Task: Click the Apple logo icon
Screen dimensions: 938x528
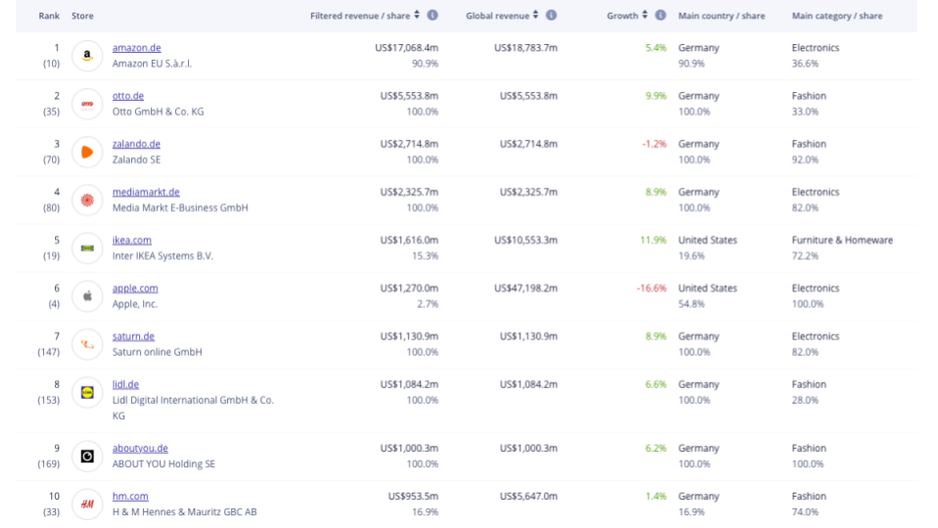Action: (87, 296)
